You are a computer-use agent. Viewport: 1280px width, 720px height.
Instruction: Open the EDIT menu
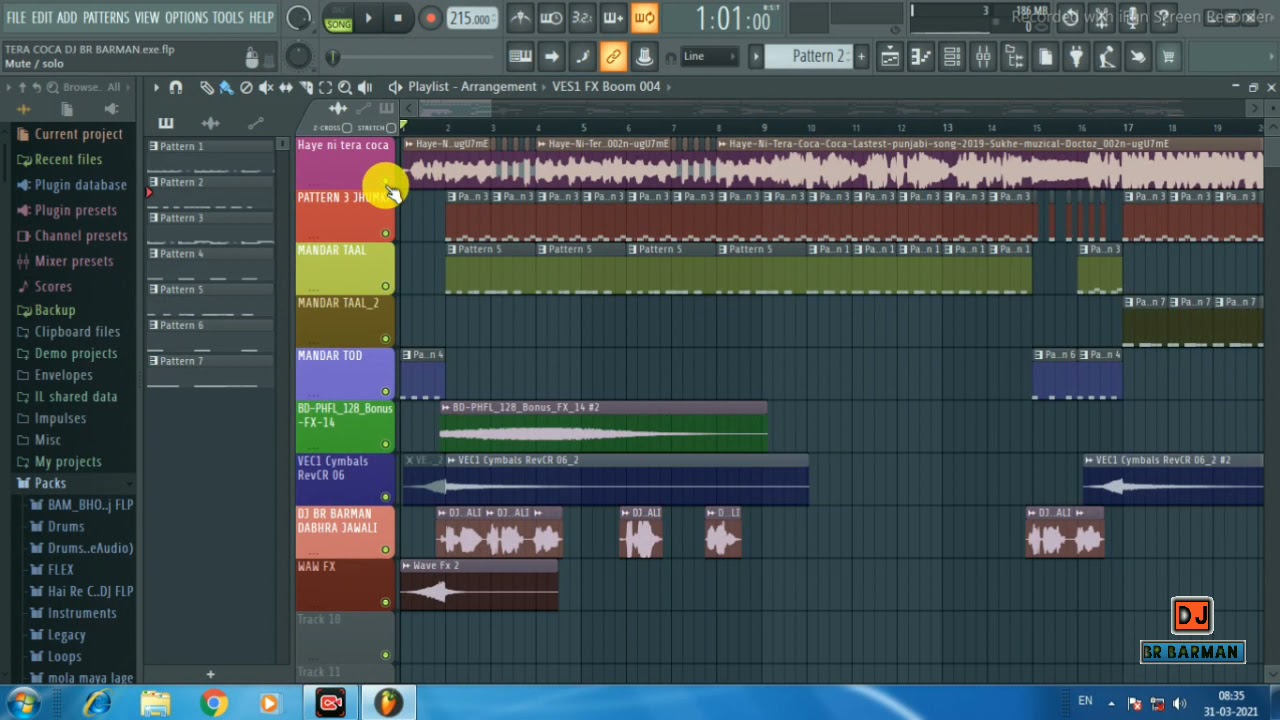click(42, 18)
